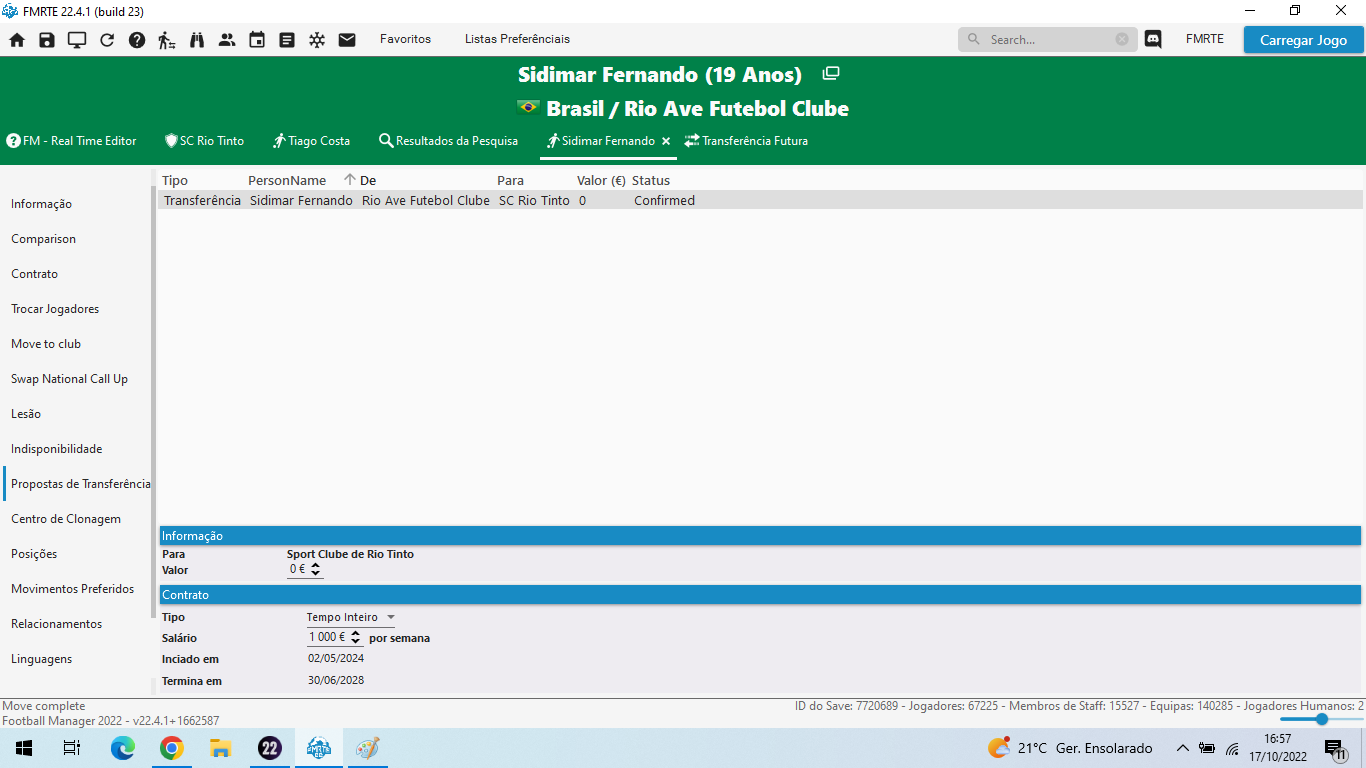Adjust the Salário 1 000 € spinner arrows
1366x768 pixels.
355,638
